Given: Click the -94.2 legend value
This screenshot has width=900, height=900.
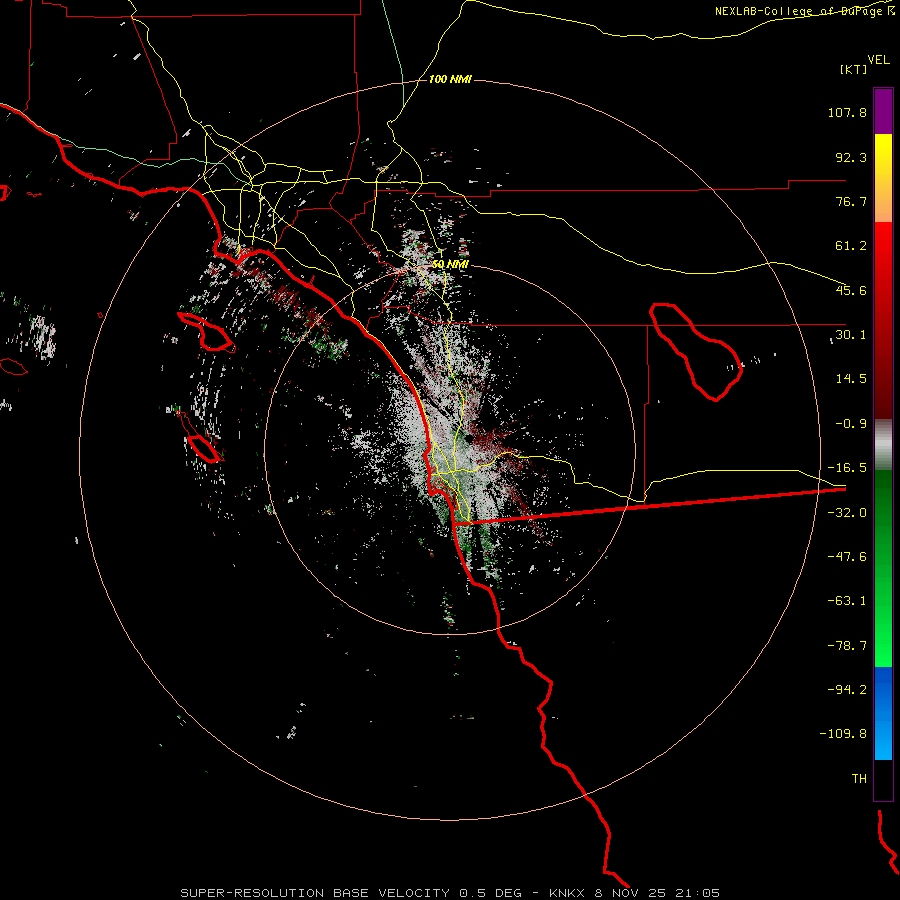Looking at the screenshot, I should click(847, 689).
